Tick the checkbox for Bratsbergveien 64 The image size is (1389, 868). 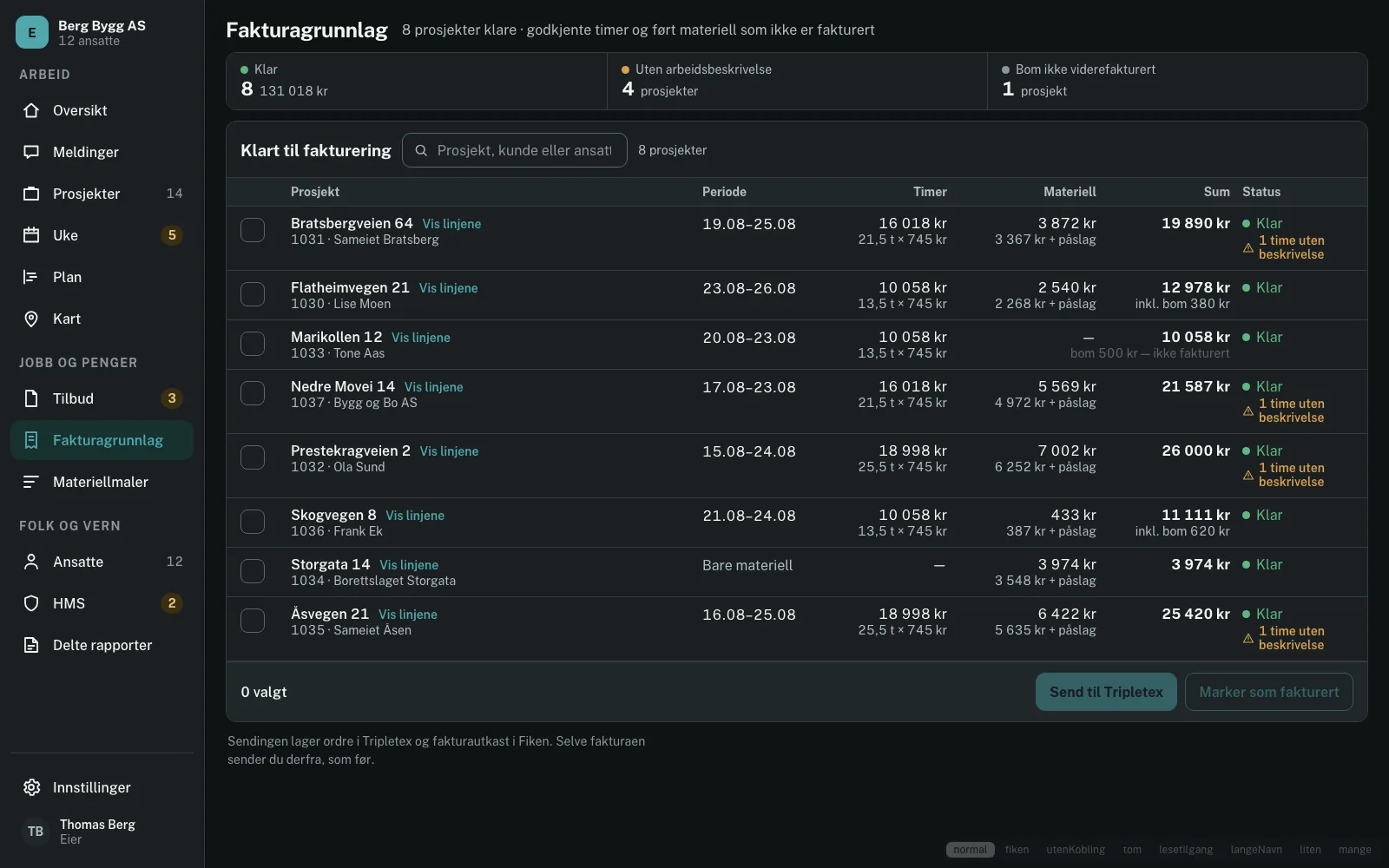click(x=253, y=230)
